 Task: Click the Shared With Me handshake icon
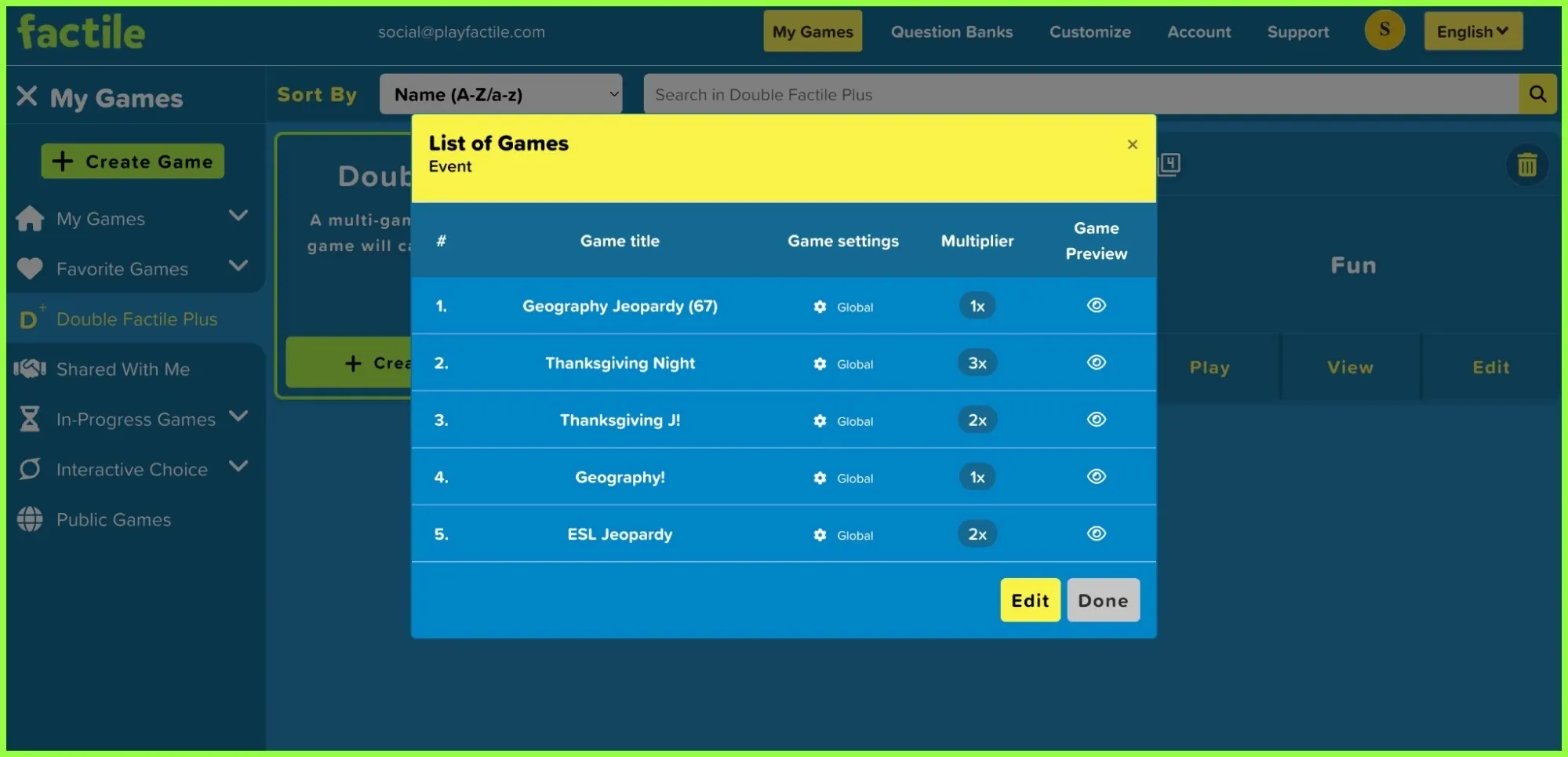[x=30, y=369]
